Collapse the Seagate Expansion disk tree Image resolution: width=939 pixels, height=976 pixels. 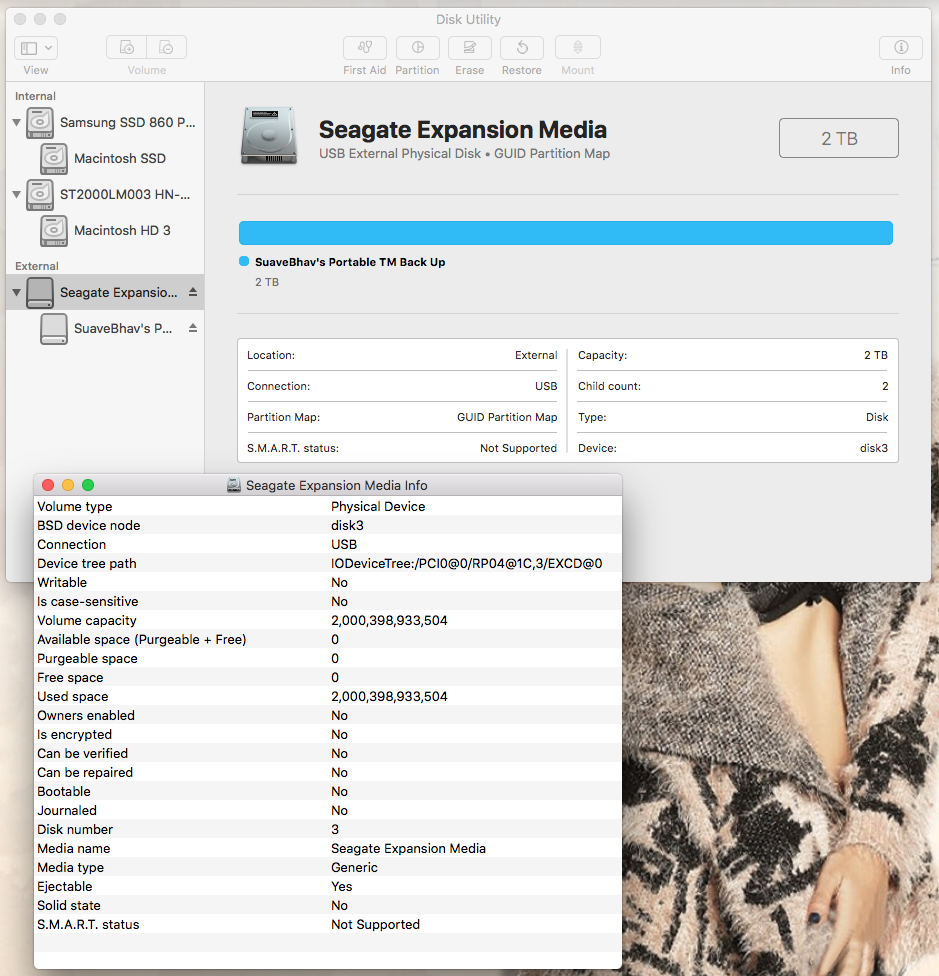pyautogui.click(x=17, y=293)
